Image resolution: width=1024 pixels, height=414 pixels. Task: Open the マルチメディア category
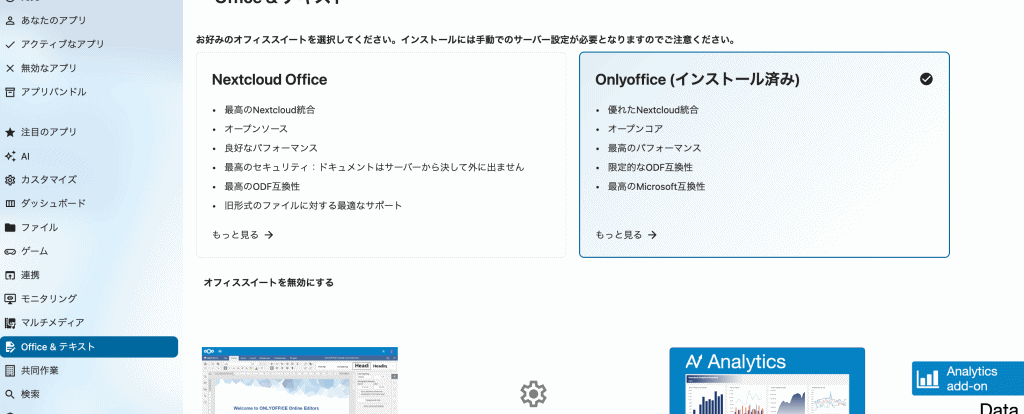tap(52, 323)
